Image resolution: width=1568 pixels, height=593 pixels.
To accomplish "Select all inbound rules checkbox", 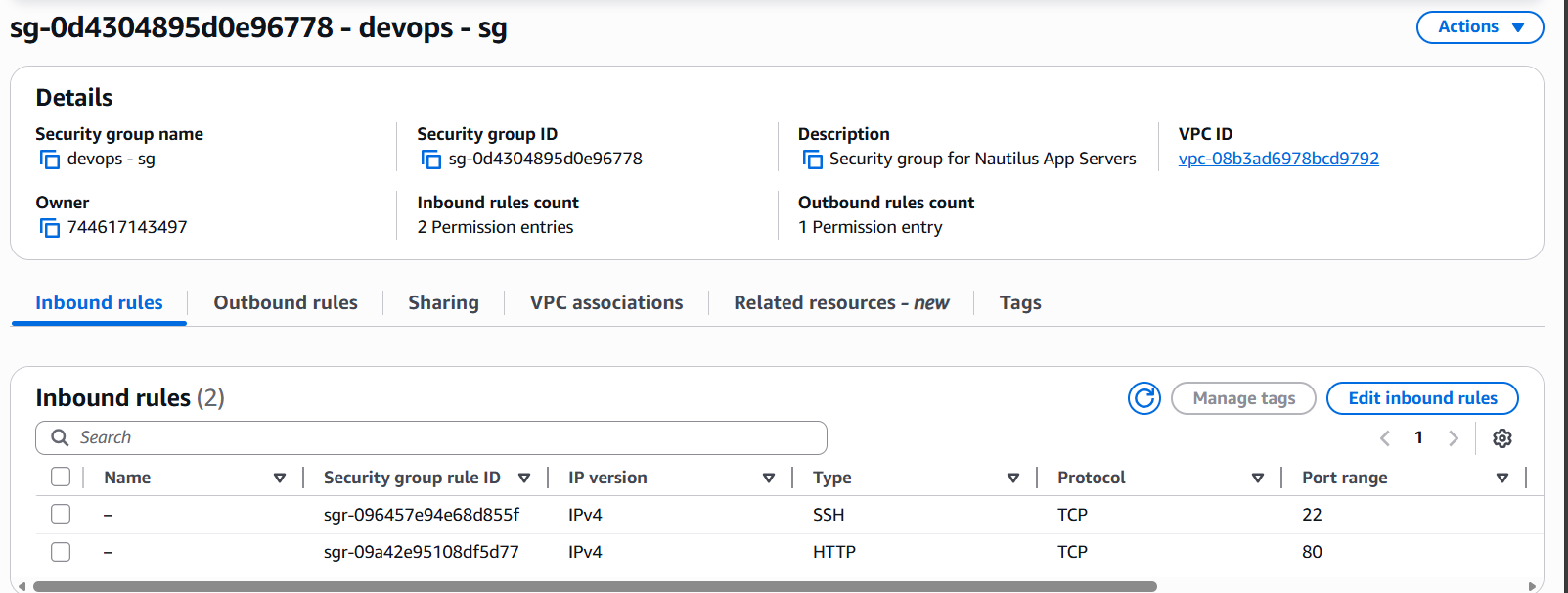I will tap(61, 477).
